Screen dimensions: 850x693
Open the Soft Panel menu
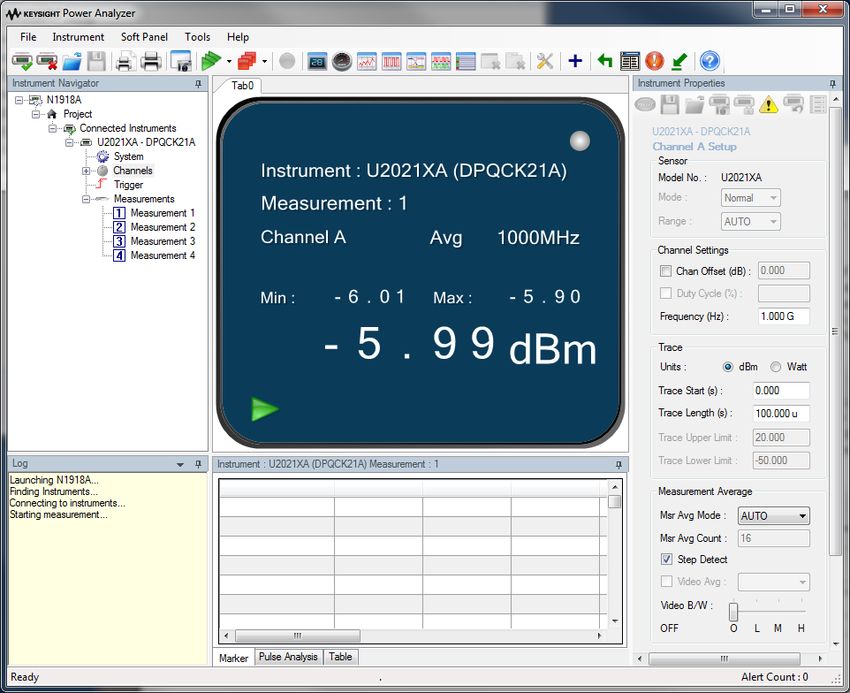pos(144,37)
